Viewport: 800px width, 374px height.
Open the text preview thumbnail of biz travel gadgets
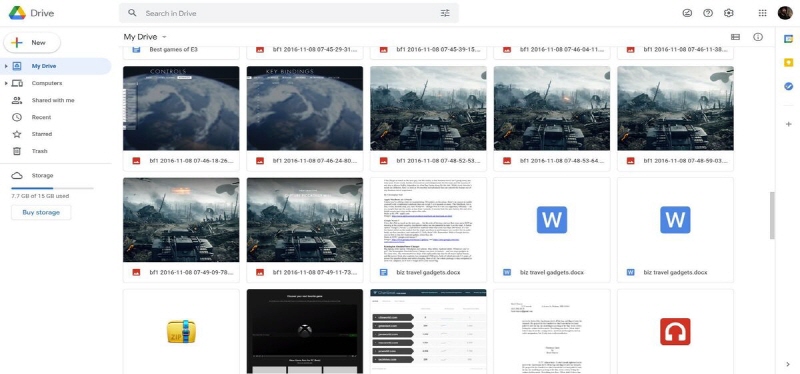pyautogui.click(x=428, y=220)
